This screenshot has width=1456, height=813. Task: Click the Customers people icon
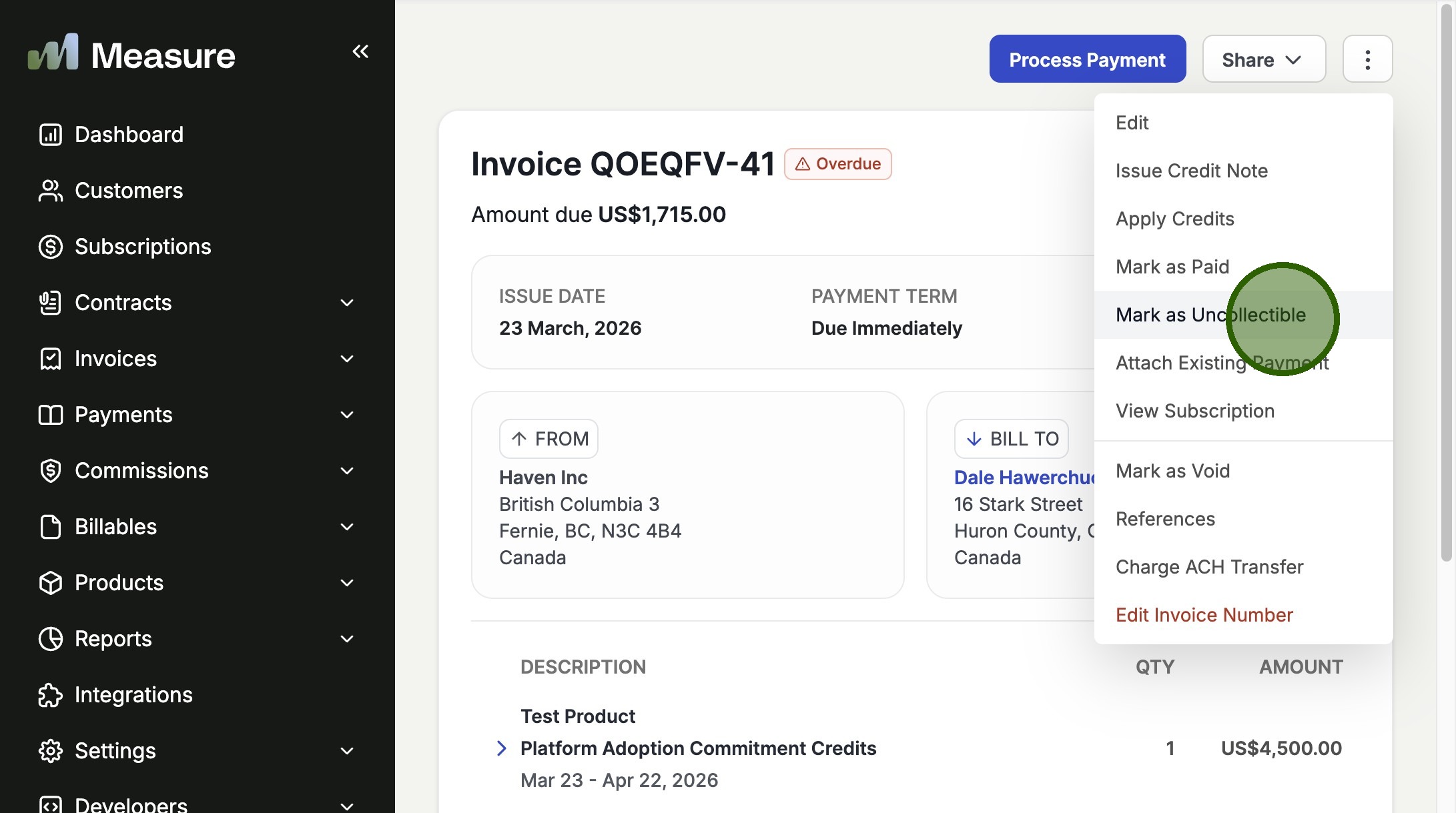51,191
